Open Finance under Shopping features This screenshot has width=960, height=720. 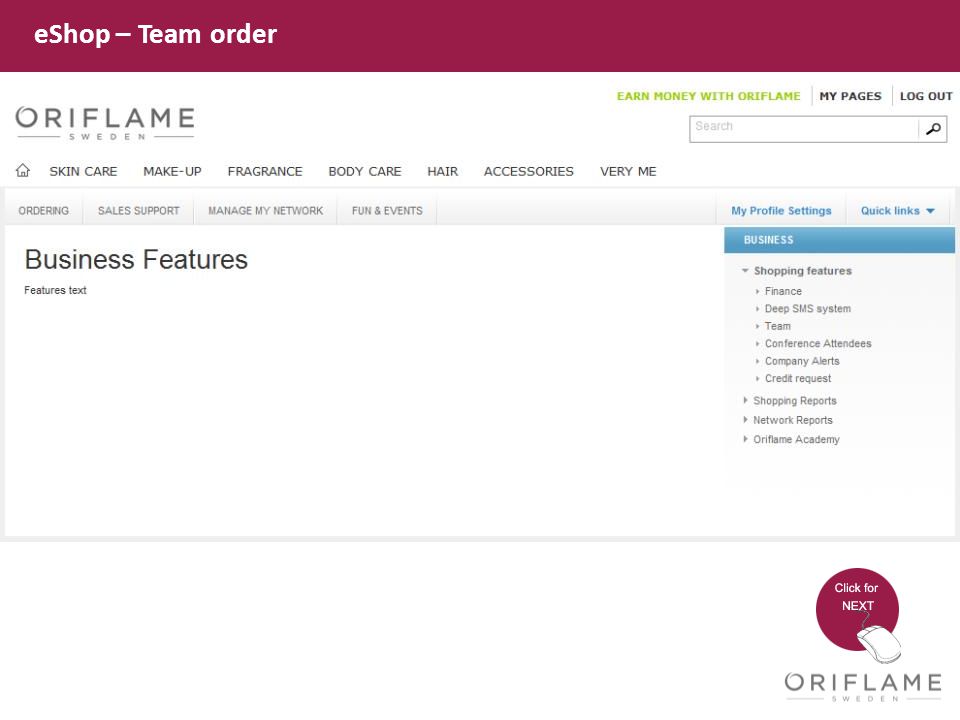pyautogui.click(x=783, y=291)
